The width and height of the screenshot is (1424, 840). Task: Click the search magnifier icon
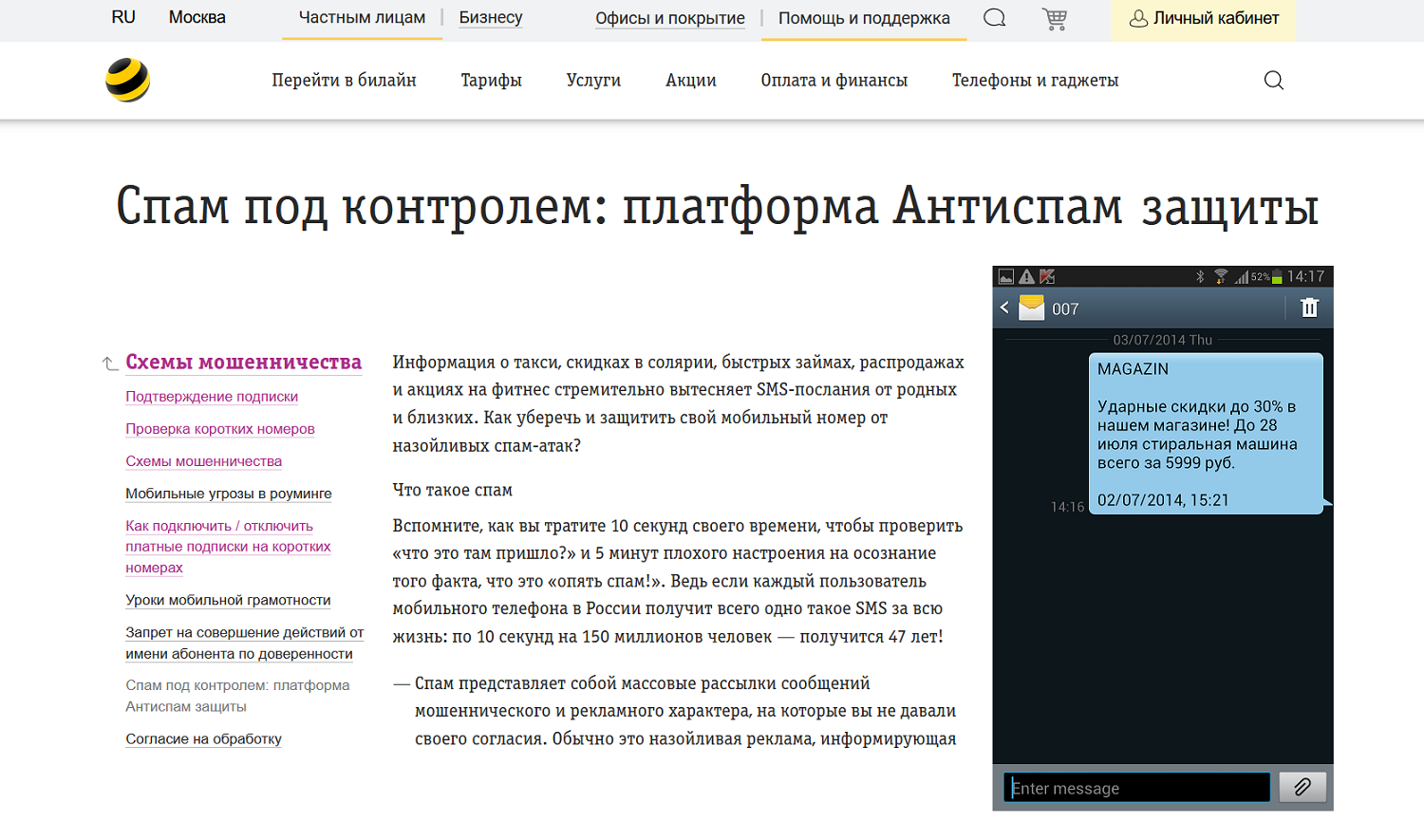(1273, 81)
